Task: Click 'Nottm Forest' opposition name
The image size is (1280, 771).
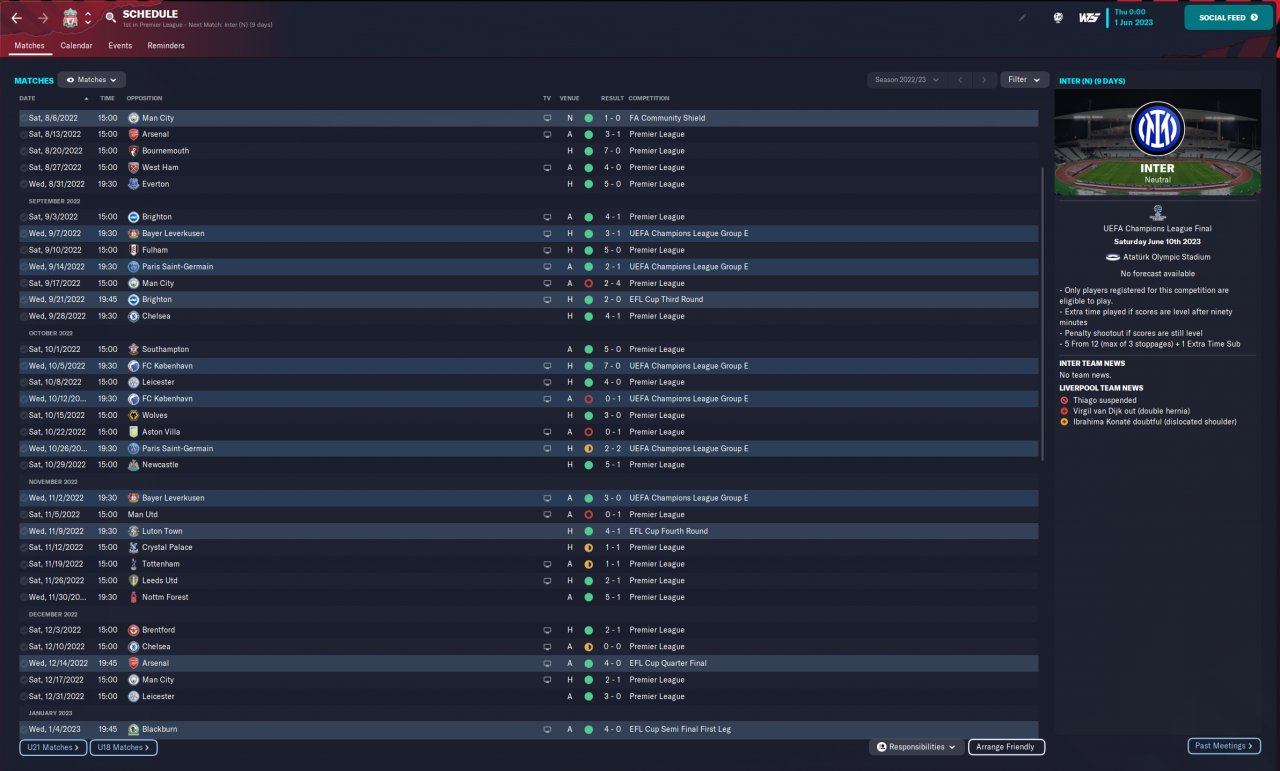Action: pyautogui.click(x=165, y=597)
